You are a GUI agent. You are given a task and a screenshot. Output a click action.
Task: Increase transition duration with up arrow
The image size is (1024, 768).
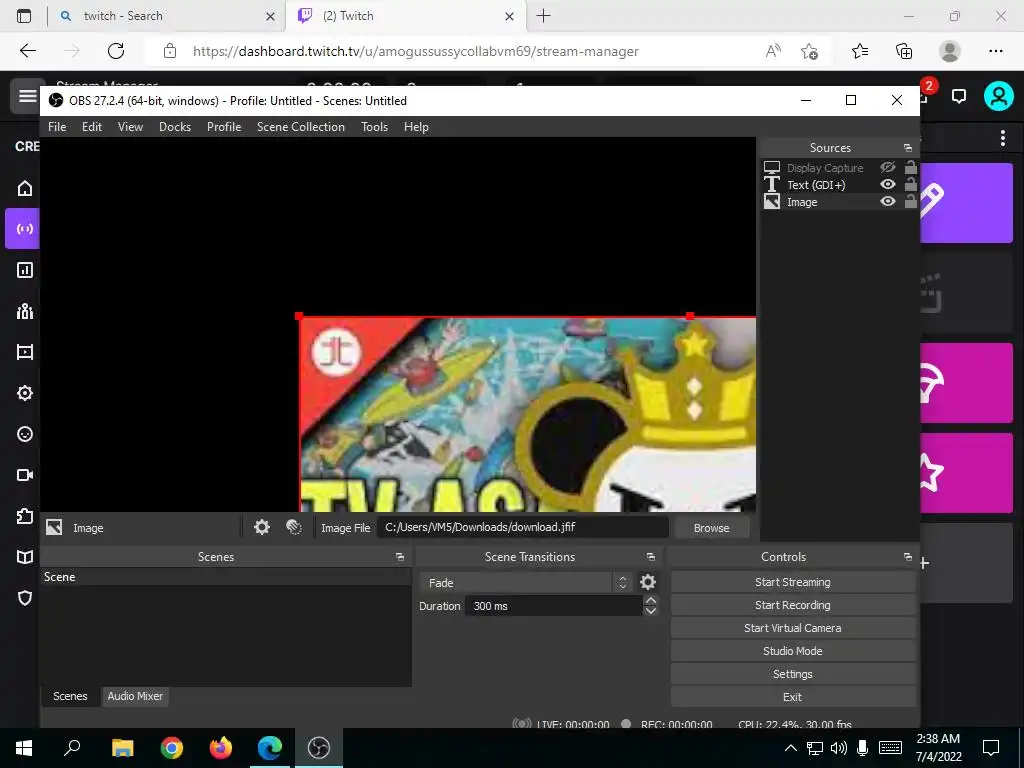650,600
